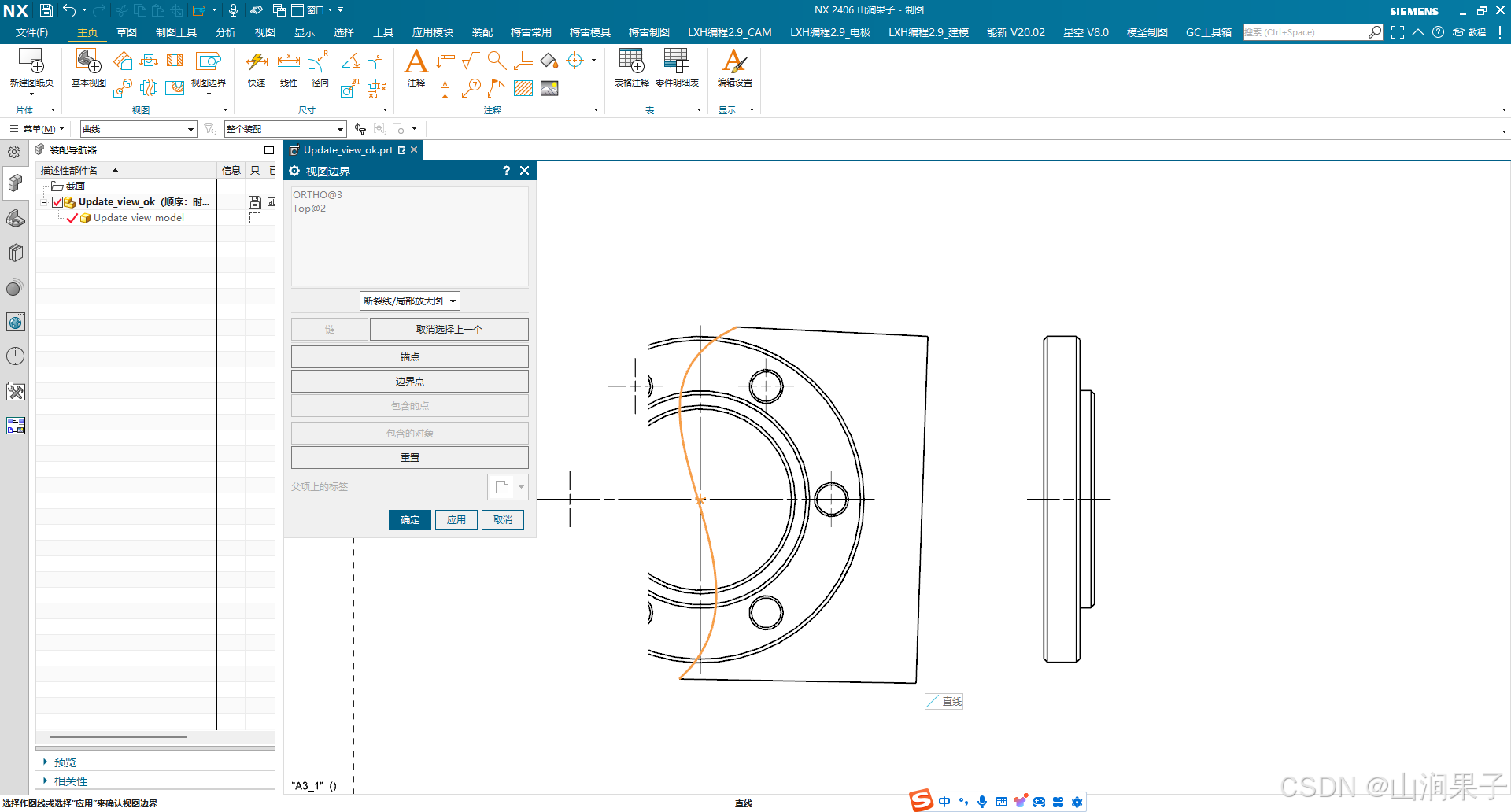Click the raster image insert icon
Image resolution: width=1511 pixels, height=812 pixels.
click(549, 88)
